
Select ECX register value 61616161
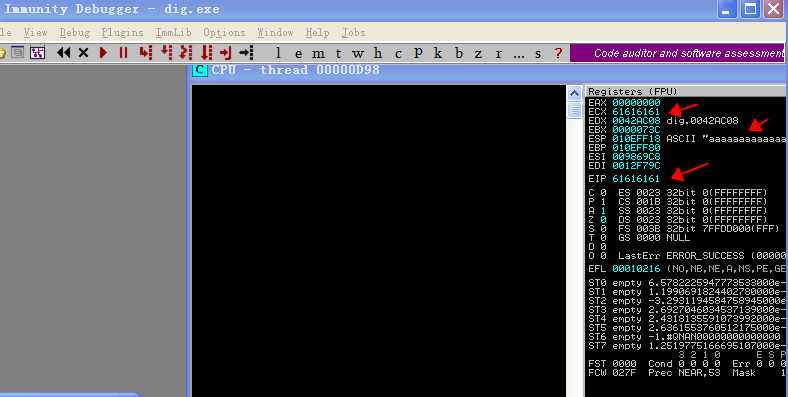(636, 112)
